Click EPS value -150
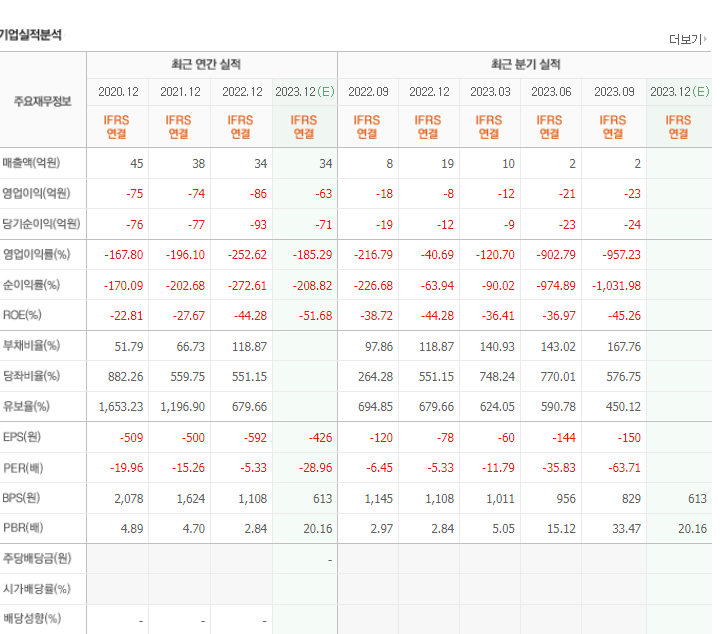The width and height of the screenshot is (724, 634). click(629, 438)
